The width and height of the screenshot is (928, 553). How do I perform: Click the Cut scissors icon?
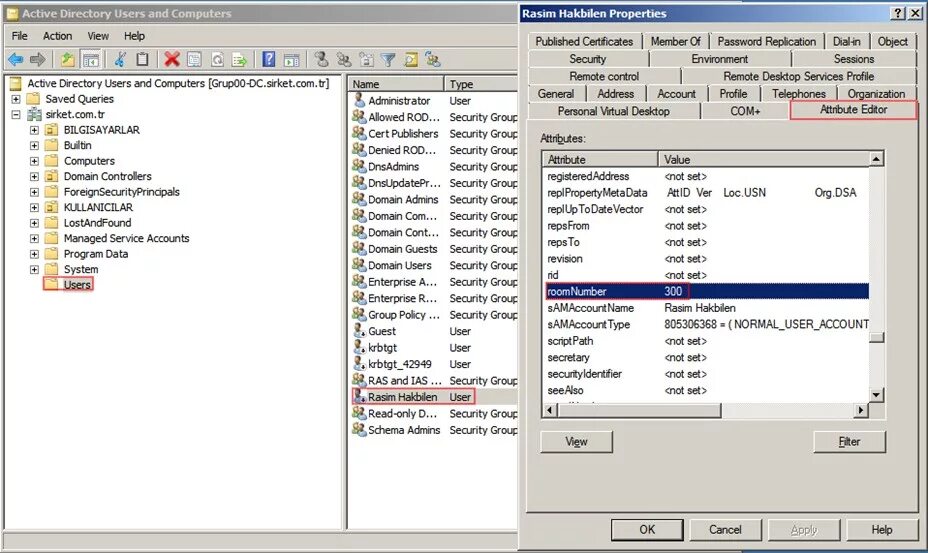pos(120,59)
